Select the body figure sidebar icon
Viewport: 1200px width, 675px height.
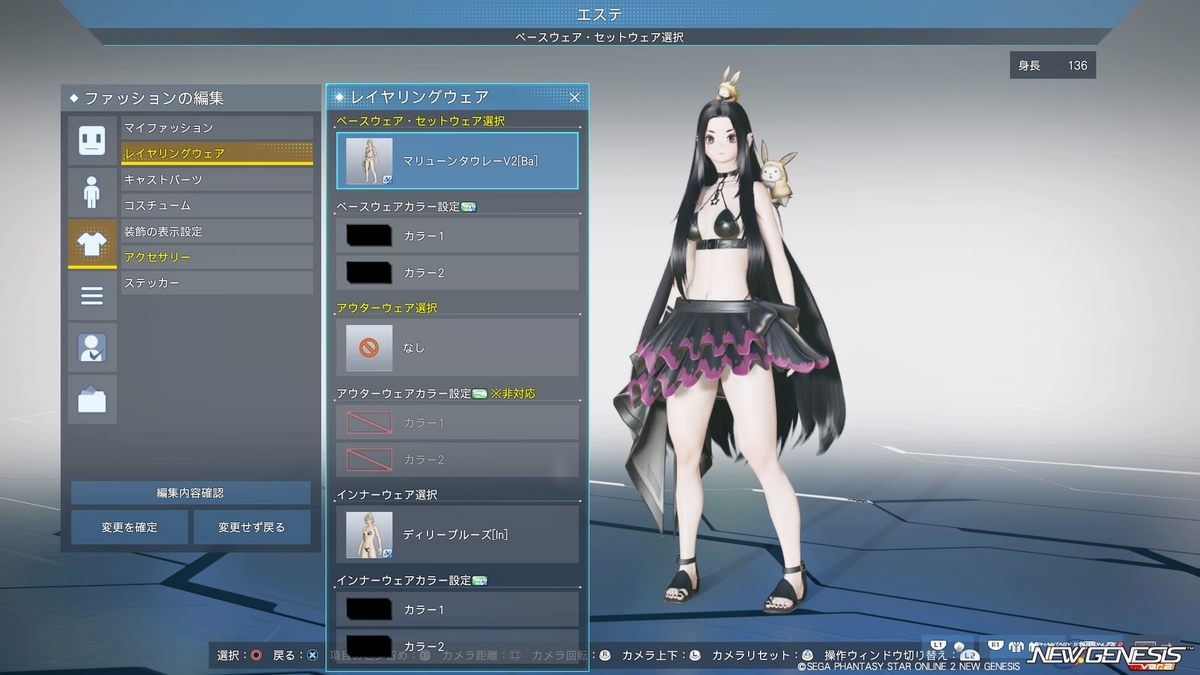(92, 192)
